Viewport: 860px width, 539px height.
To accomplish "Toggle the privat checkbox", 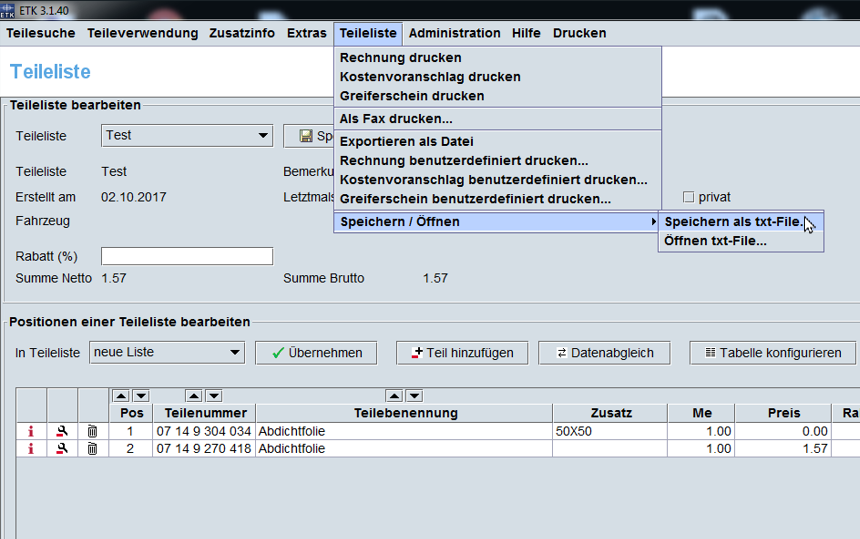I will 688,197.
